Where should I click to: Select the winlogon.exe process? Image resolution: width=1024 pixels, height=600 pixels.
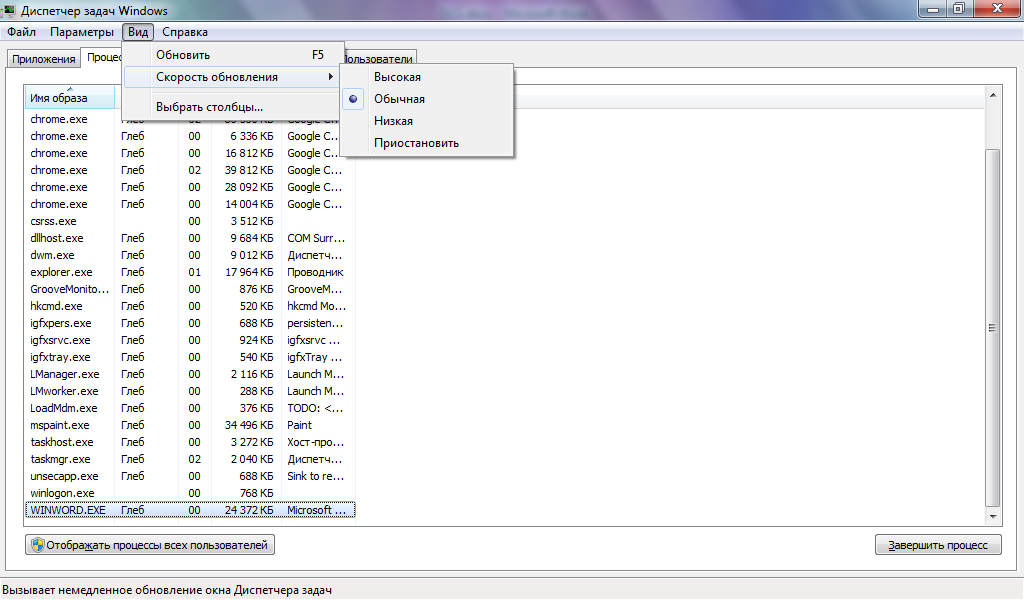pyautogui.click(x=190, y=493)
